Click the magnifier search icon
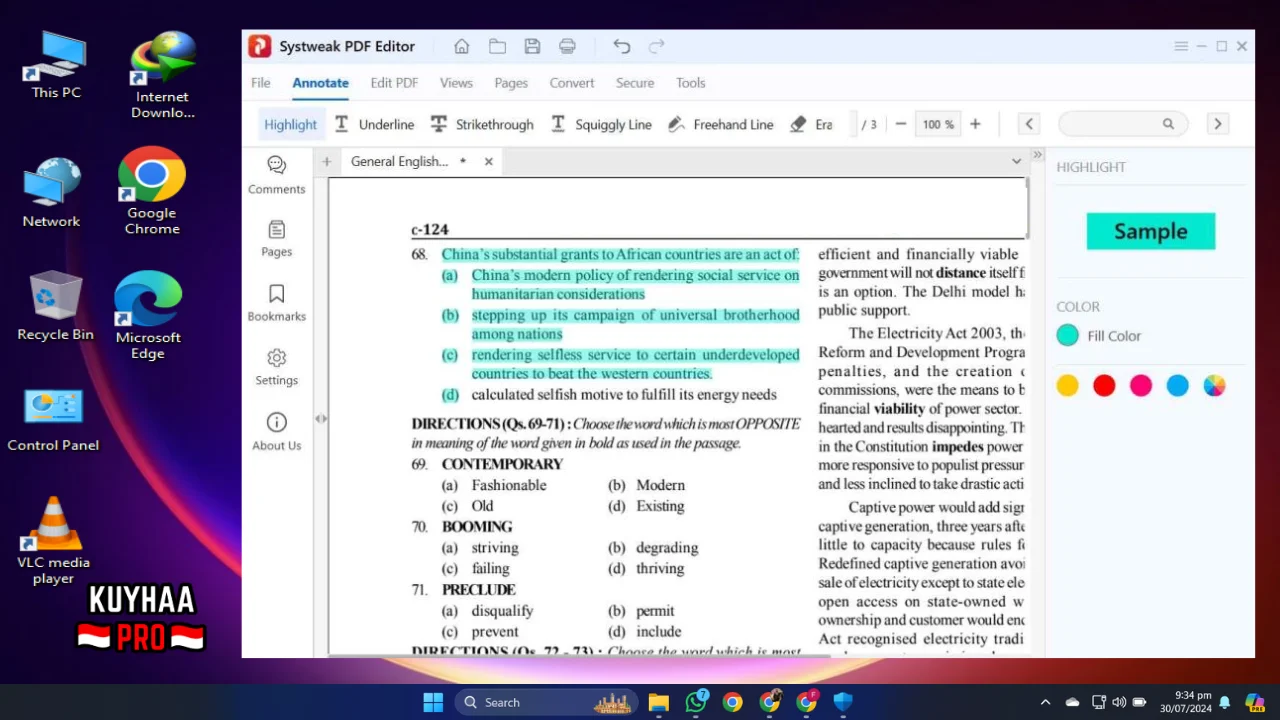Viewport: 1280px width, 720px height. tap(1168, 124)
